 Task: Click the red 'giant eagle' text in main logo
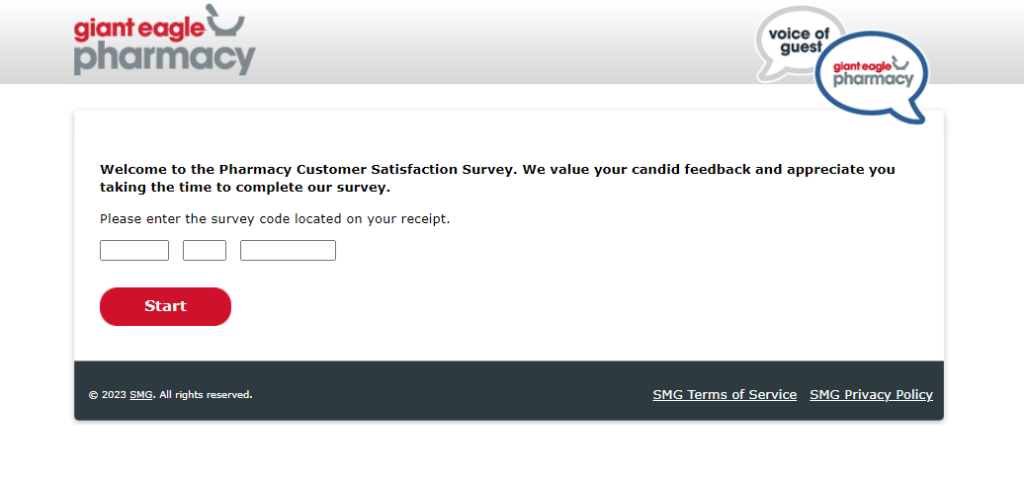click(x=140, y=29)
